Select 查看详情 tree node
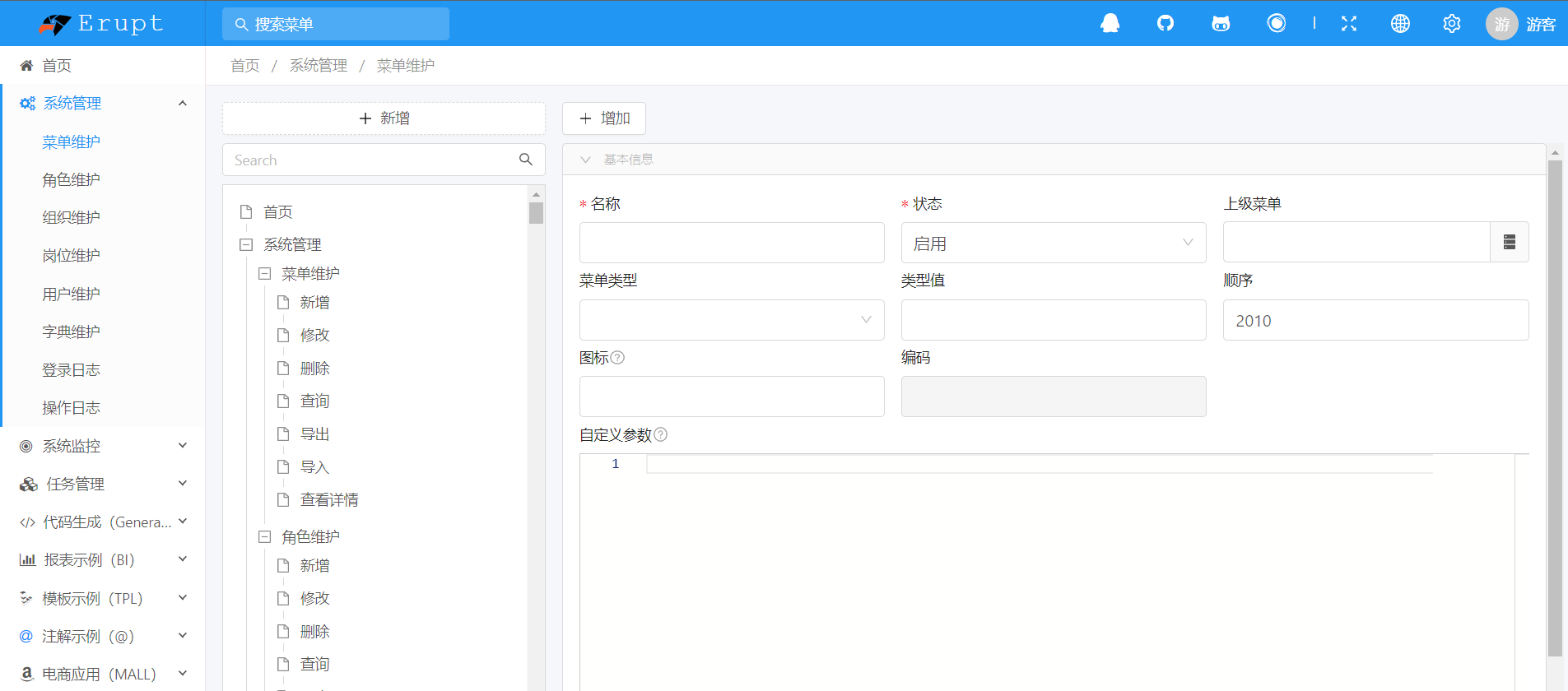Viewport: 1568px width, 691px height. pos(329,500)
